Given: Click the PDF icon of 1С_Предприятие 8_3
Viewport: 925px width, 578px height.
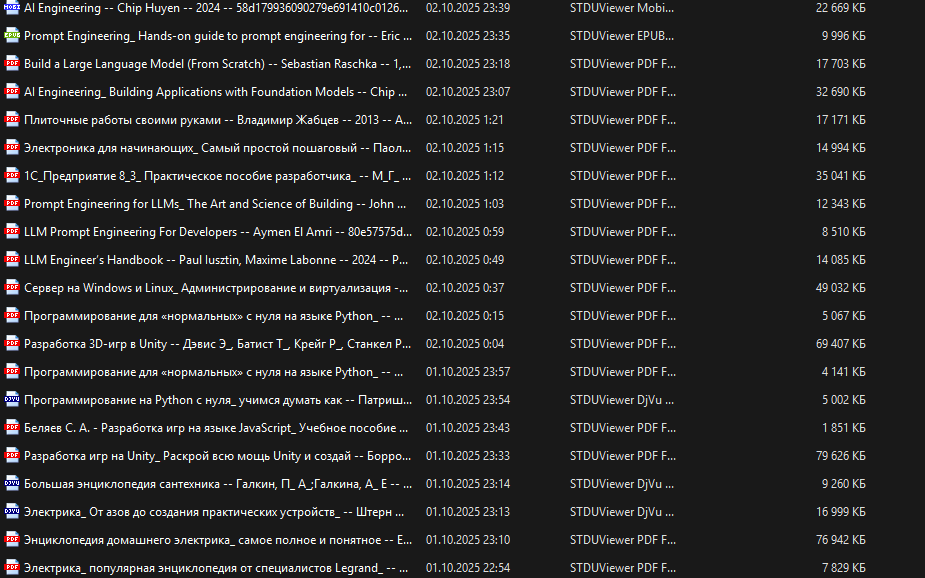Looking at the screenshot, I should [x=12, y=176].
